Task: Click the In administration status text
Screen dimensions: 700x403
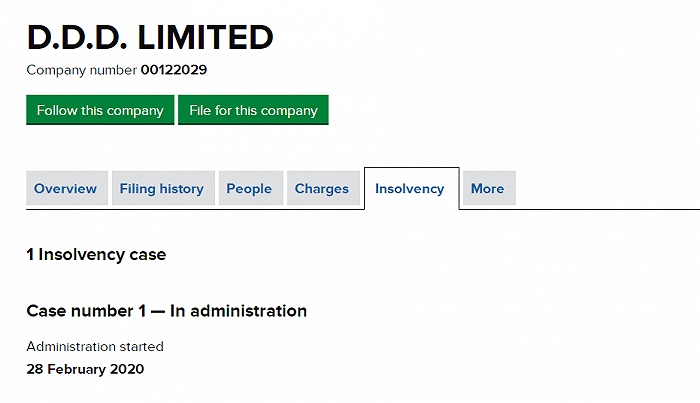Action: click(x=238, y=311)
